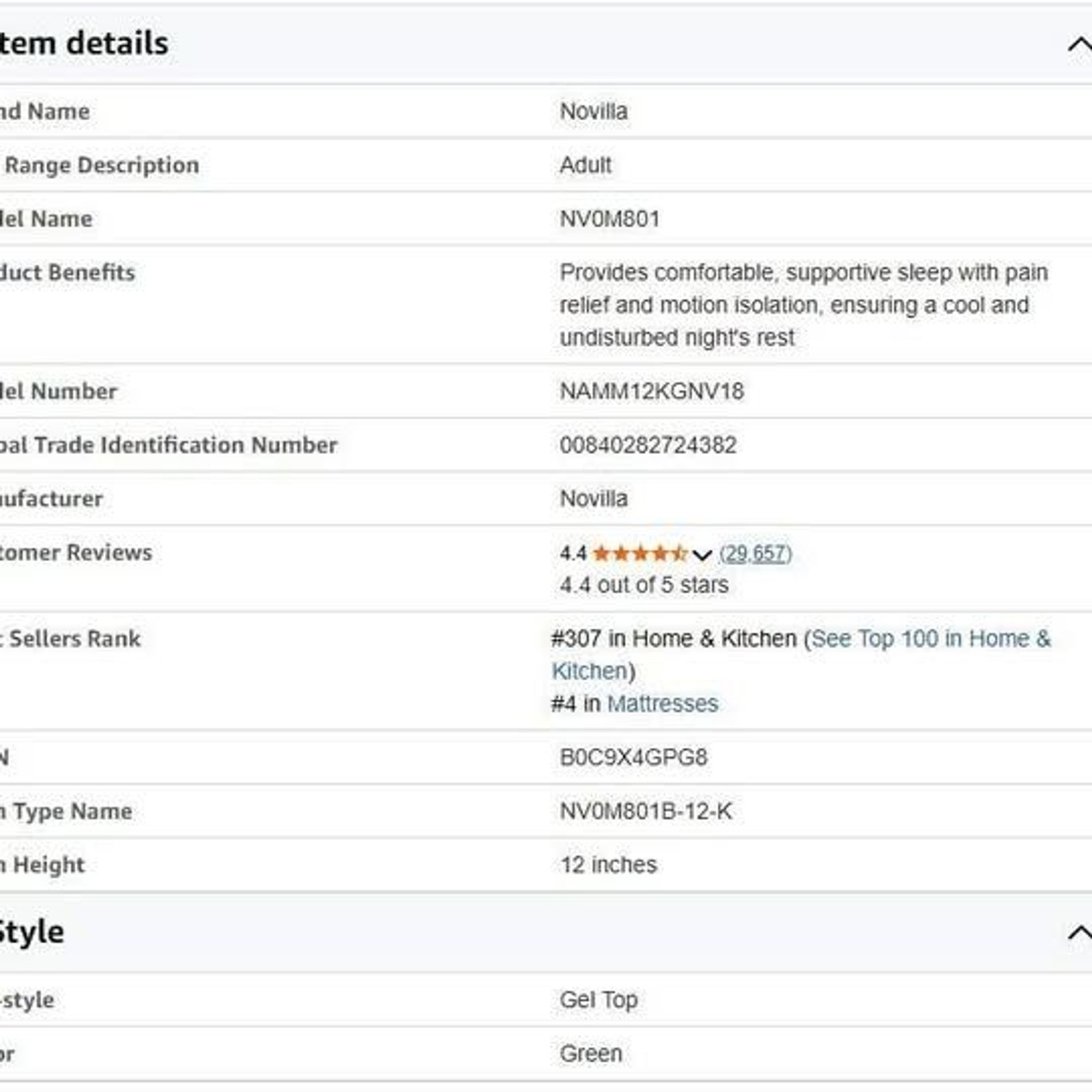Click the Gel Top style value
This screenshot has height=1092, width=1092.
599,1000
